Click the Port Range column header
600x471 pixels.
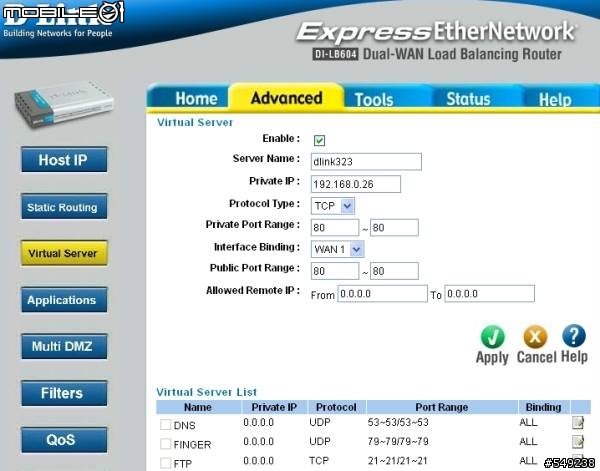pos(442,407)
